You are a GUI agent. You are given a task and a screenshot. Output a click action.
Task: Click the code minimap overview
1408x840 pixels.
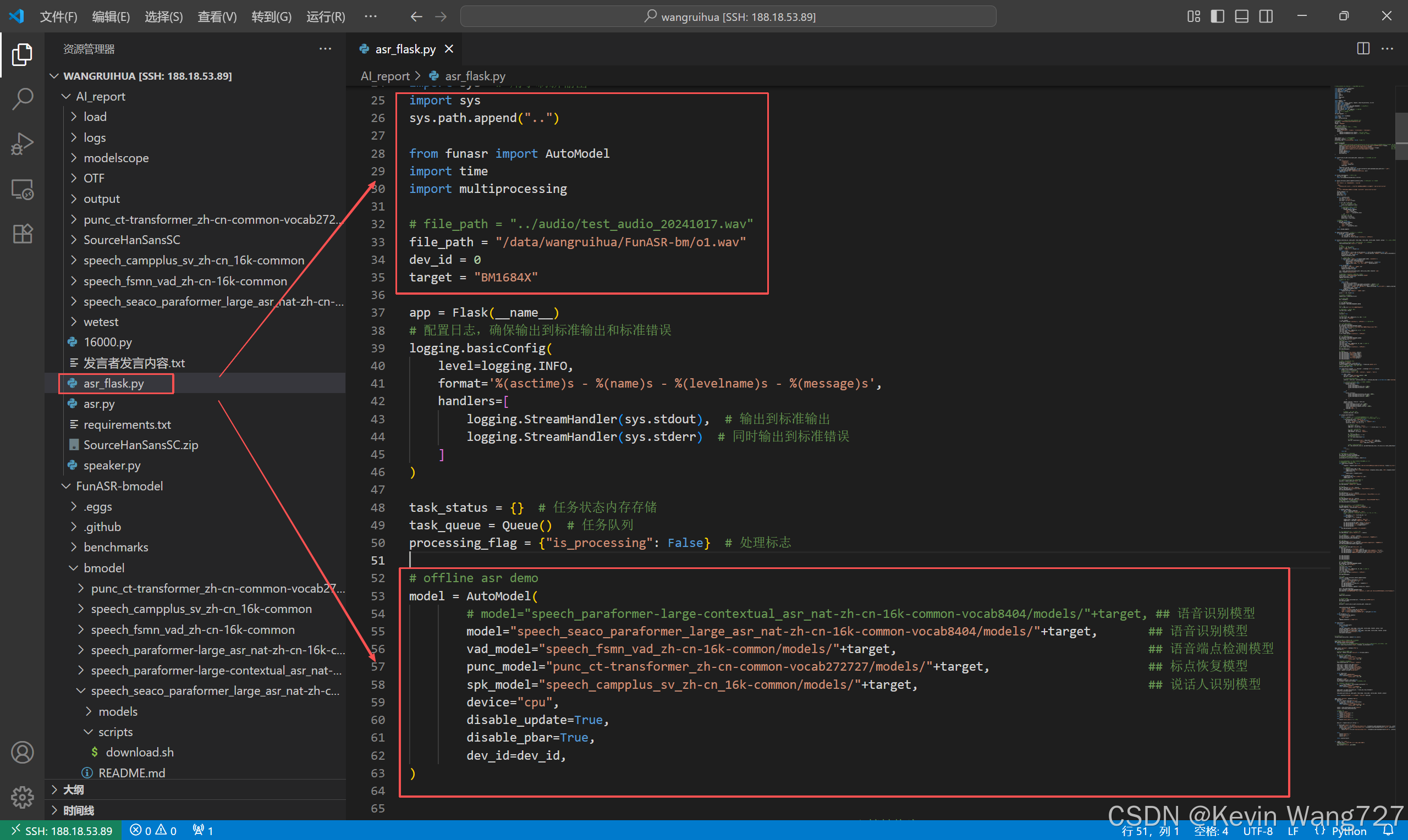point(1365,416)
